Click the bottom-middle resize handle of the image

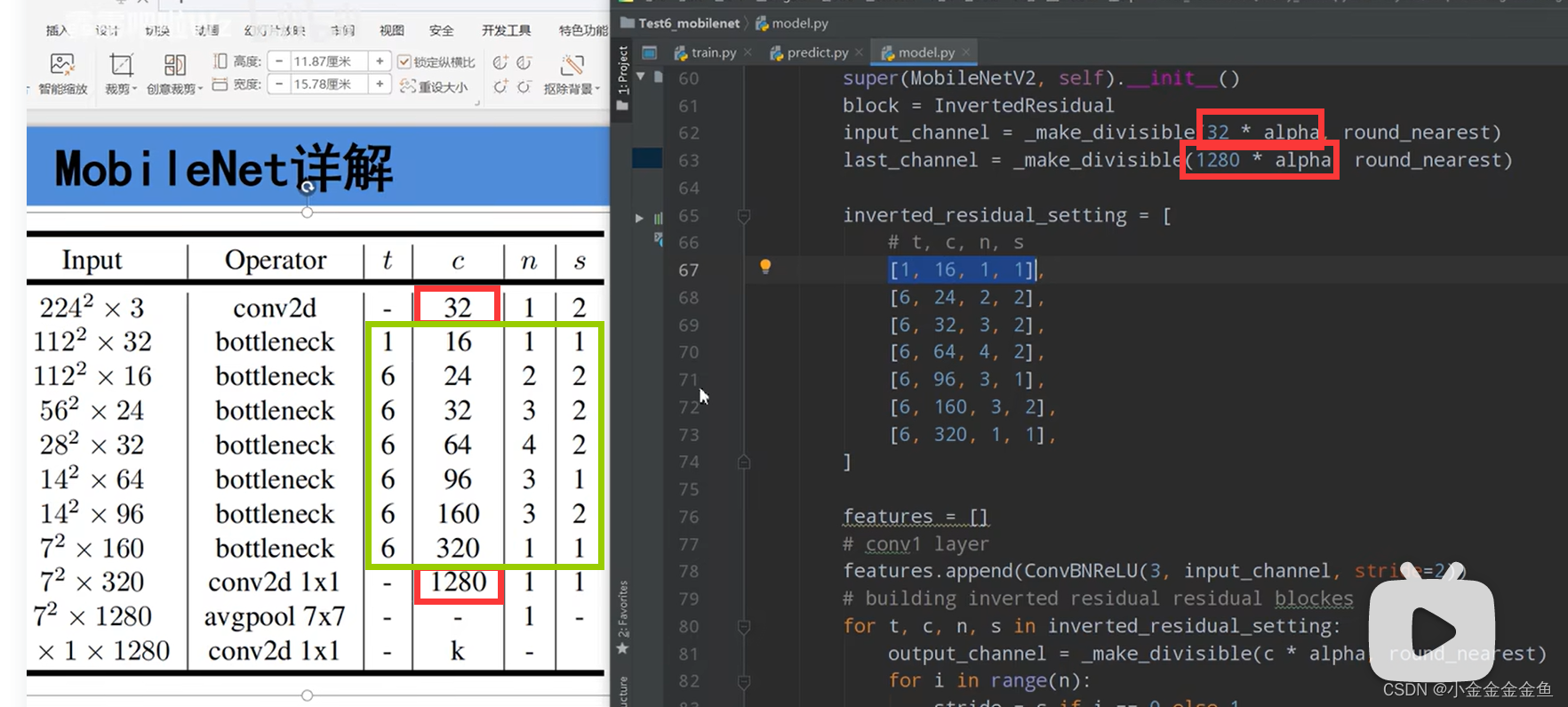coord(308,695)
